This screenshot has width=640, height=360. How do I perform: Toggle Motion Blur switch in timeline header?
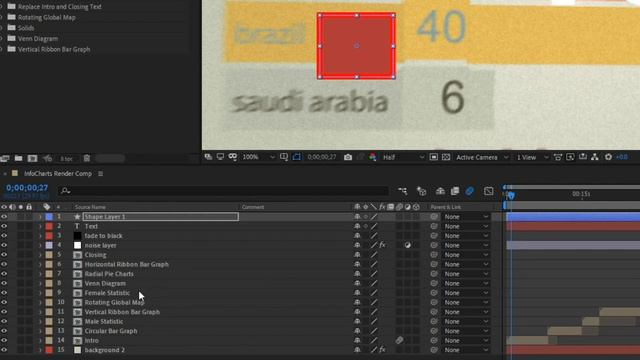470,191
